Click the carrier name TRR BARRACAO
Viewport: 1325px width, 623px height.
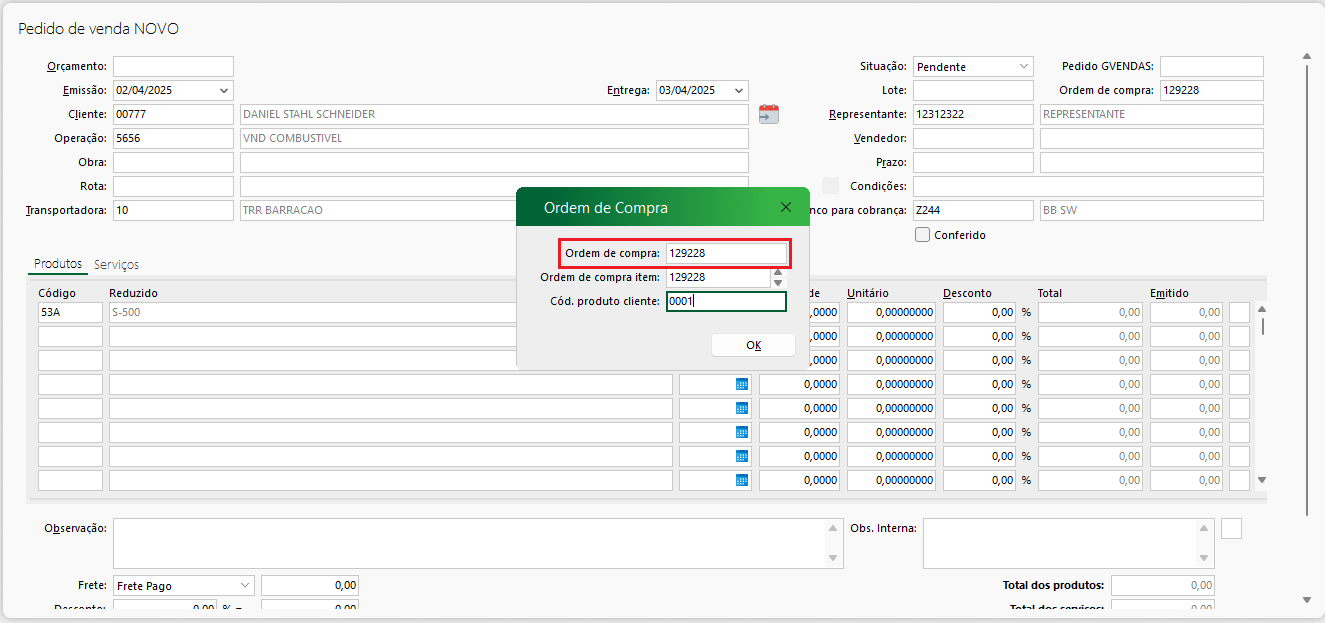click(283, 210)
